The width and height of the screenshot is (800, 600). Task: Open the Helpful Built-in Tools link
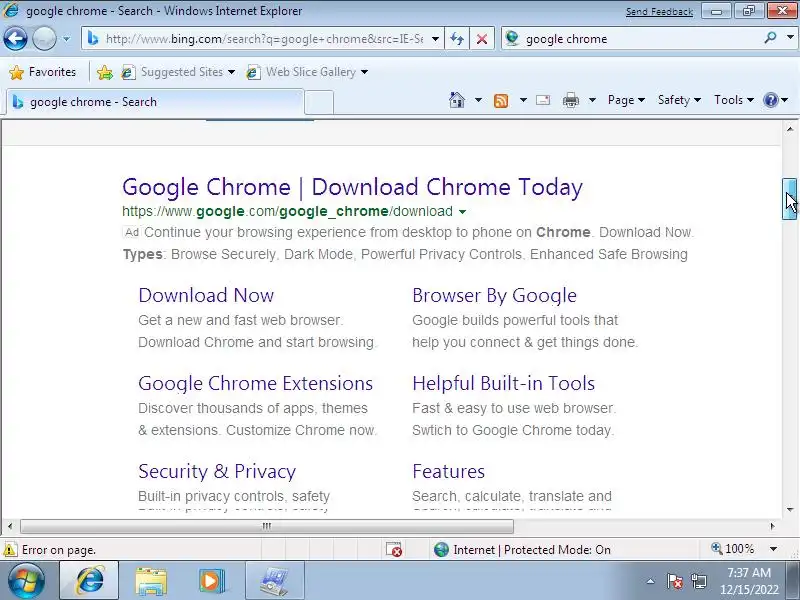(x=504, y=383)
